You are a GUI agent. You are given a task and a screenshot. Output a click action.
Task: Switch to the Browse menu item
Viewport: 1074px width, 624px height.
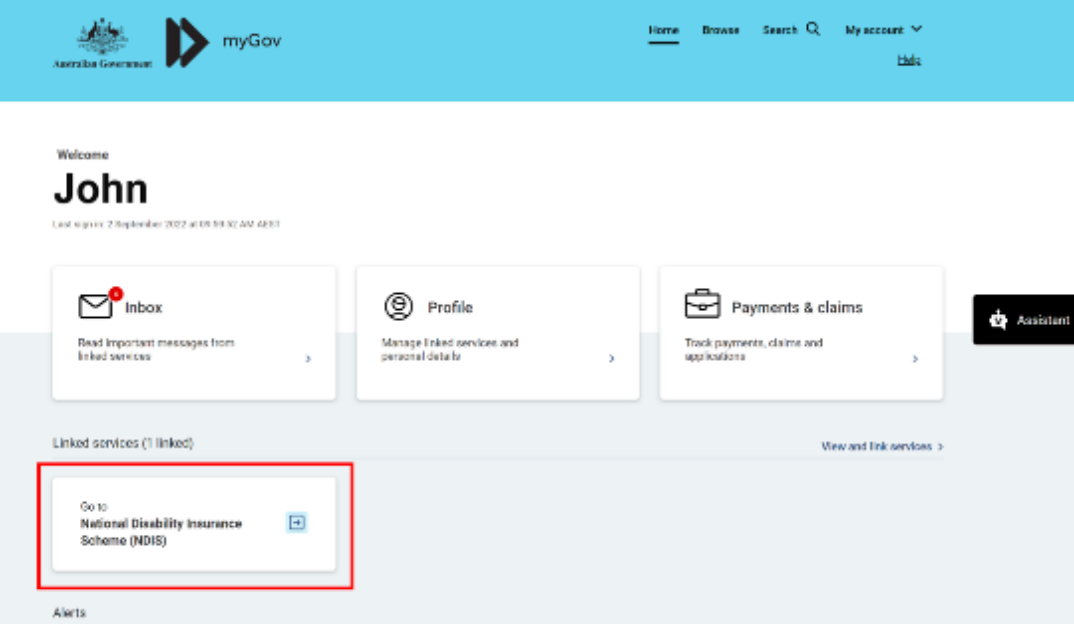click(x=719, y=30)
